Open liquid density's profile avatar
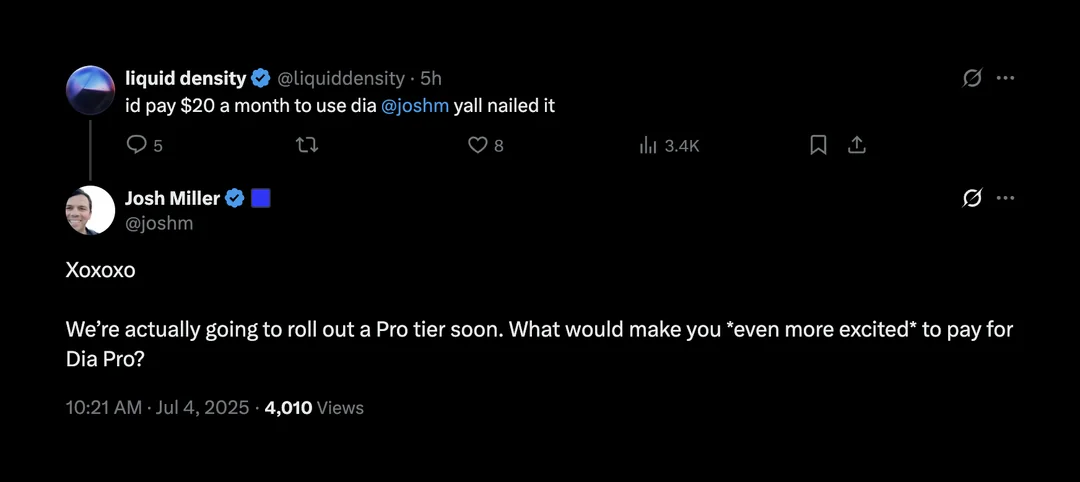 [x=90, y=90]
